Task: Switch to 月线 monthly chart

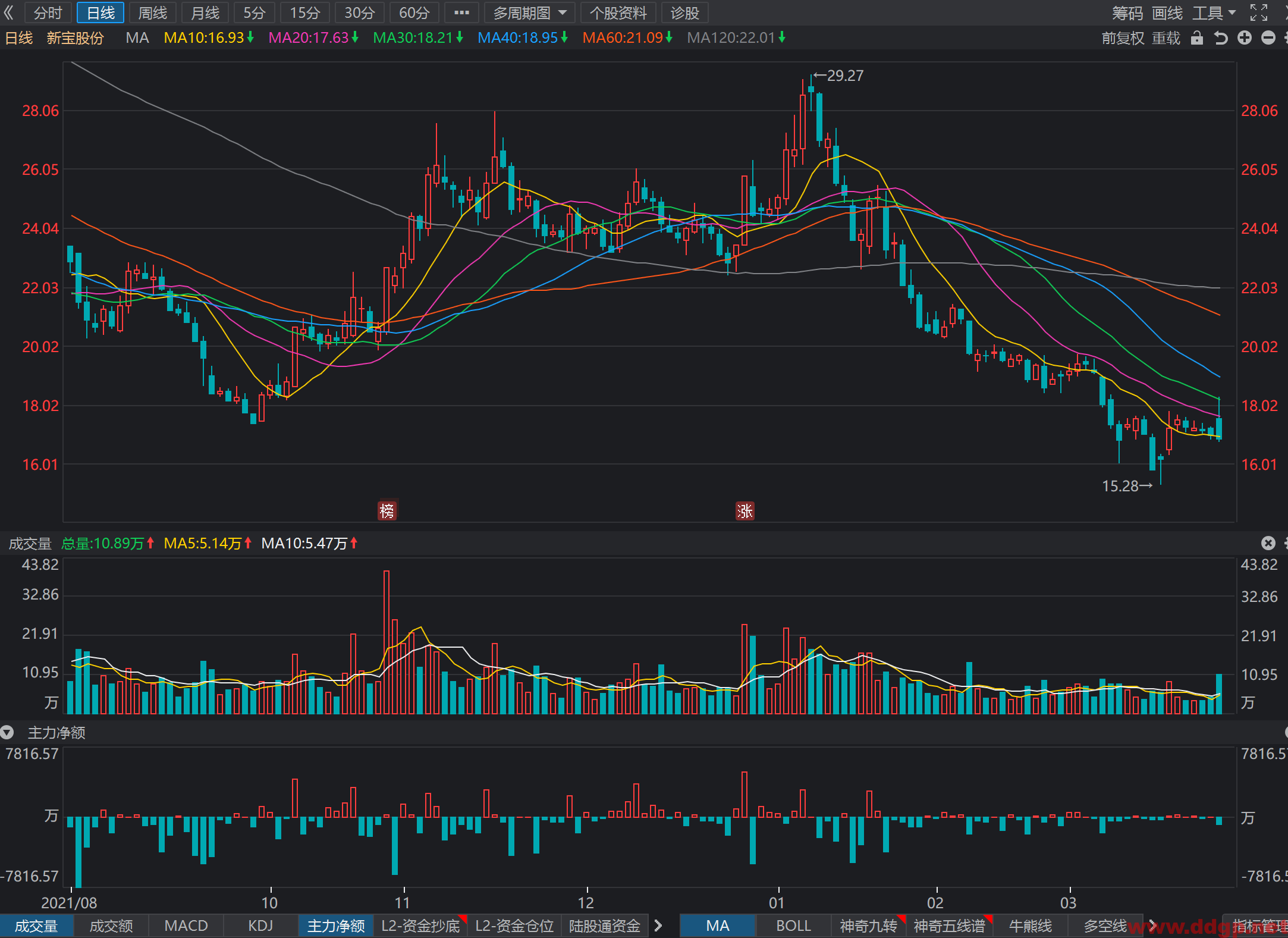Action: point(205,12)
